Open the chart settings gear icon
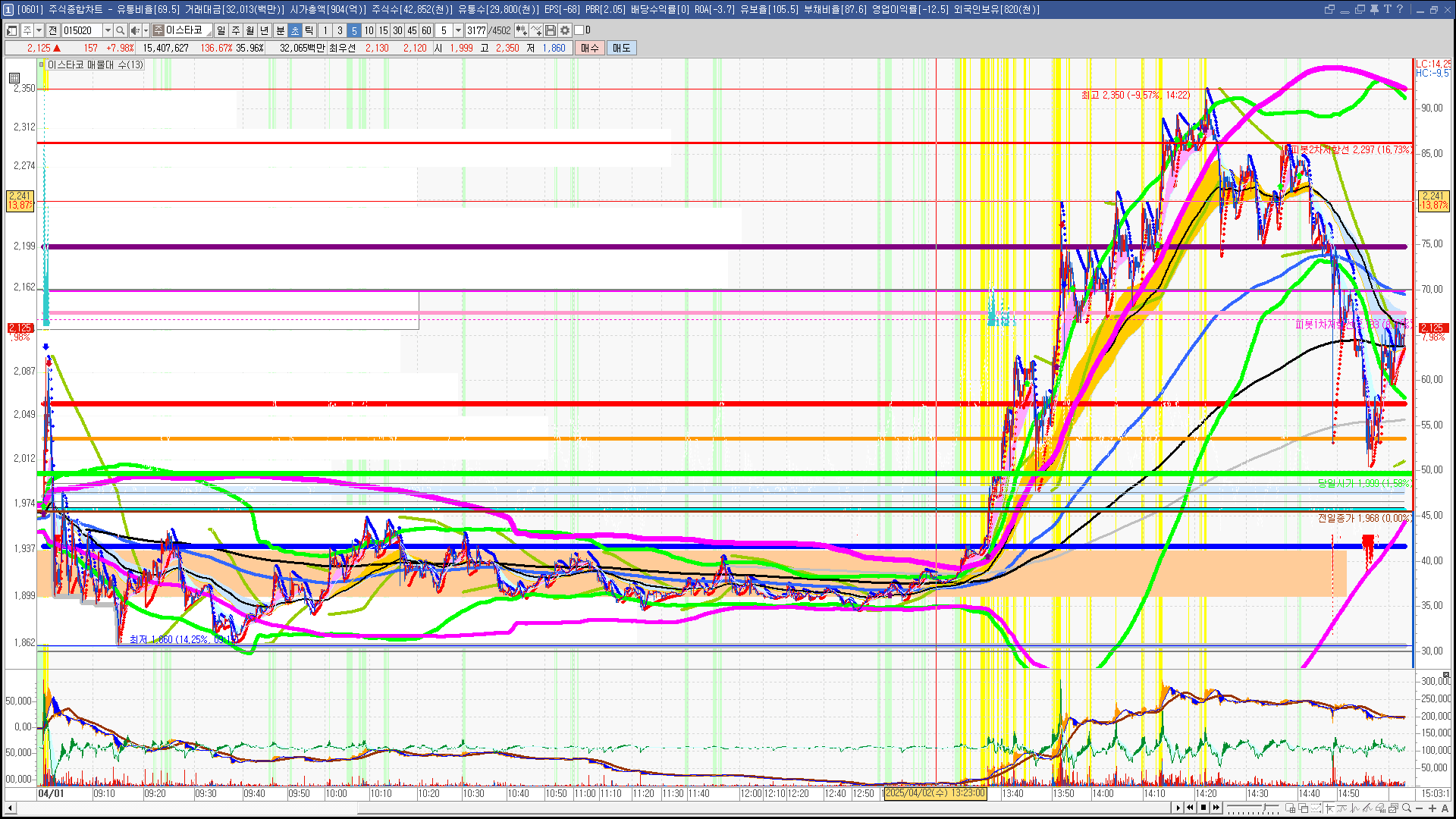Image resolution: width=1456 pixels, height=819 pixels. point(565,30)
